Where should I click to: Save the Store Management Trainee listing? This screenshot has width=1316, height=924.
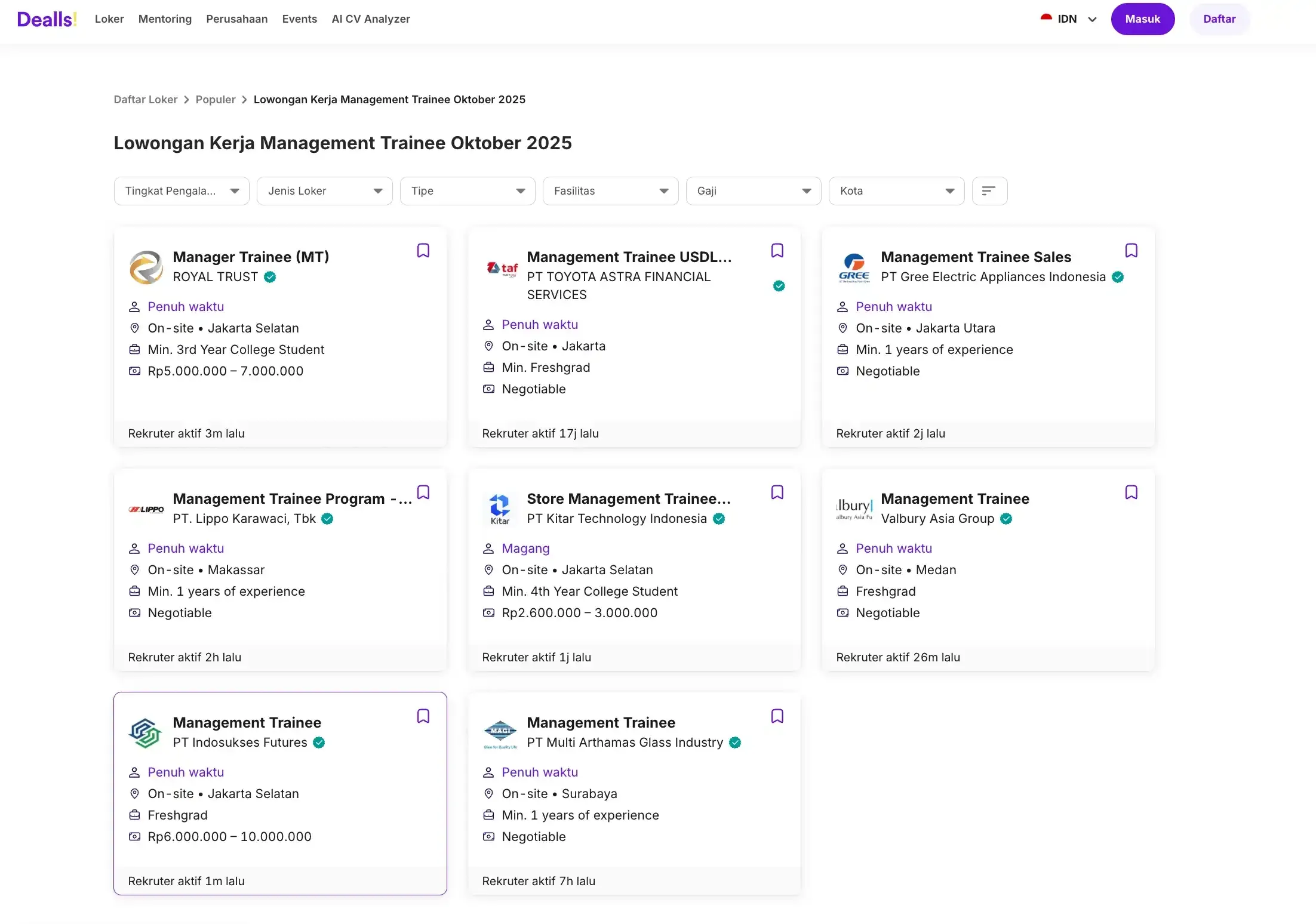tap(777, 492)
